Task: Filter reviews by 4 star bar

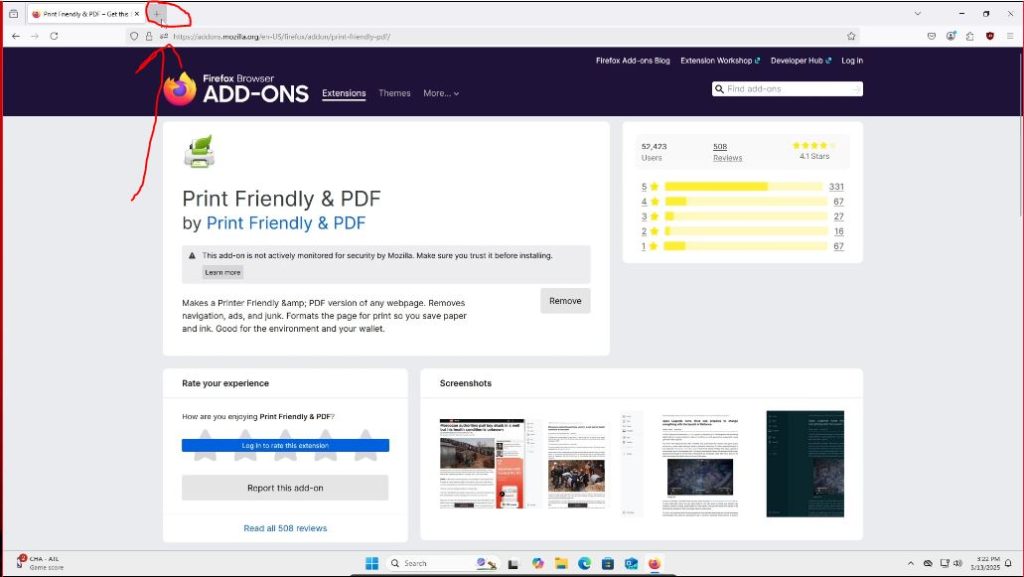Action: click(745, 202)
